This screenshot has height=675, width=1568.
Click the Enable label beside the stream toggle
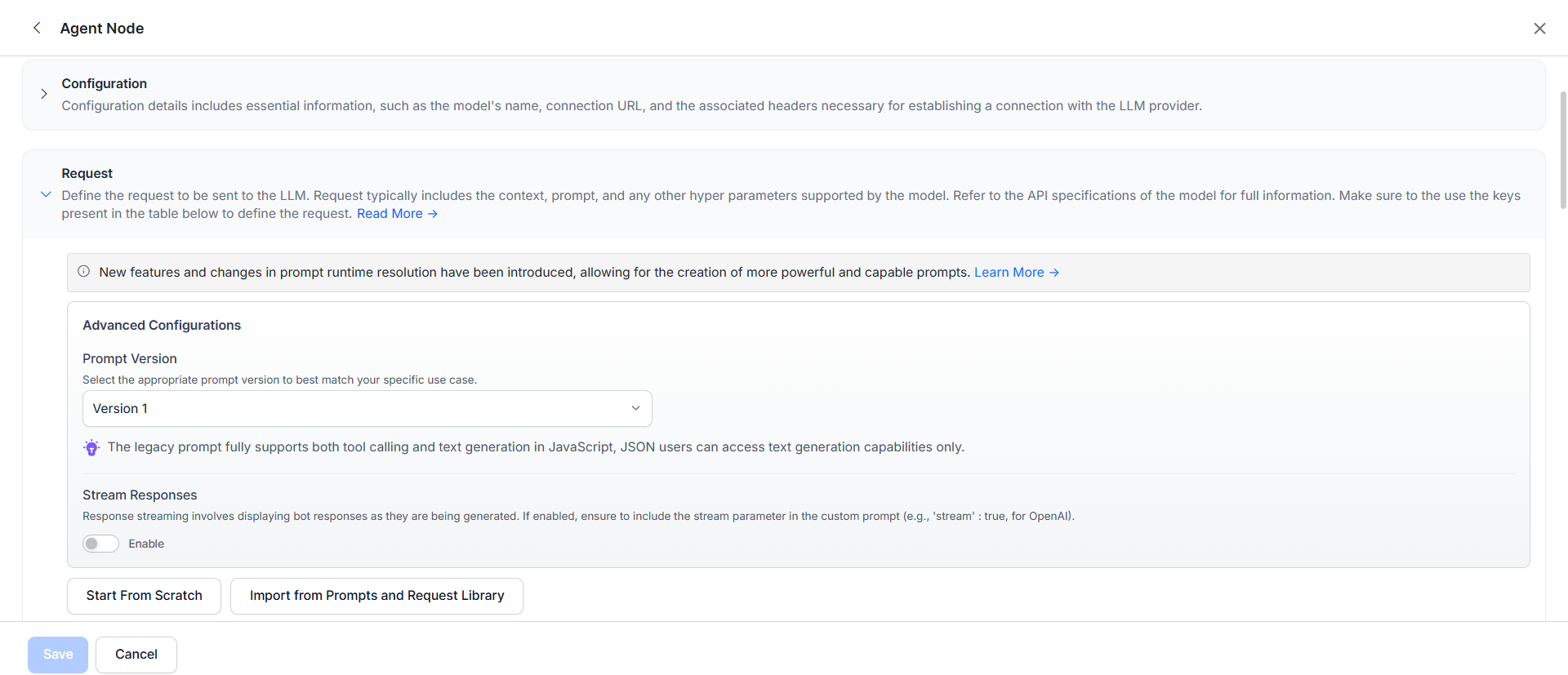(146, 544)
